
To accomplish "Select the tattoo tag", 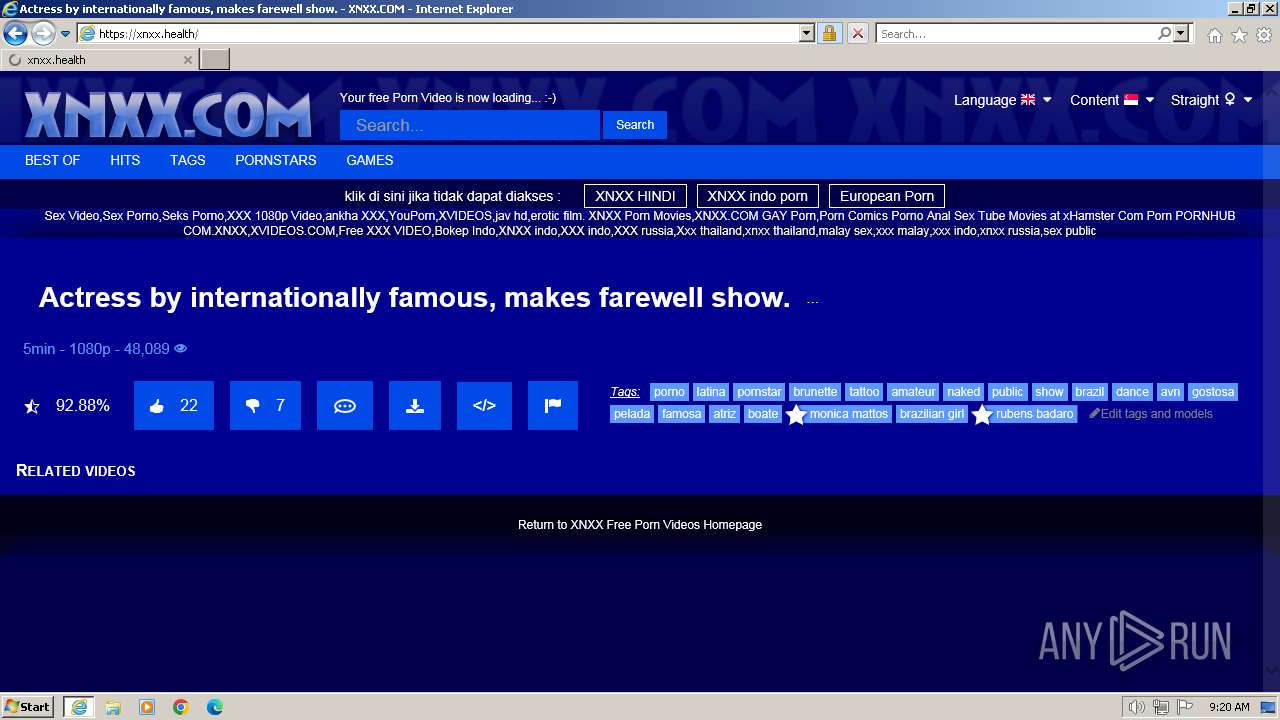I will tap(864, 392).
